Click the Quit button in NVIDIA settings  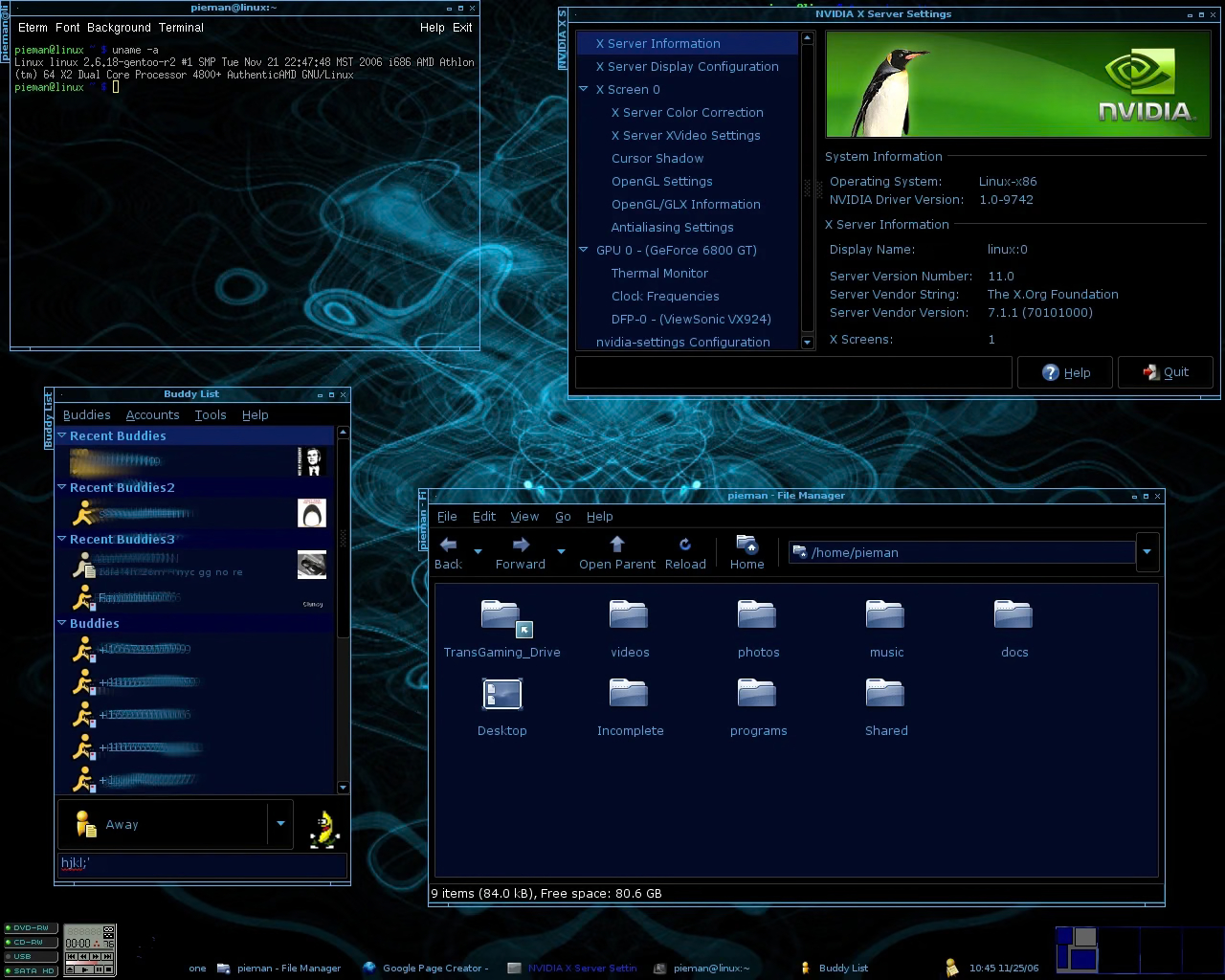1166,372
